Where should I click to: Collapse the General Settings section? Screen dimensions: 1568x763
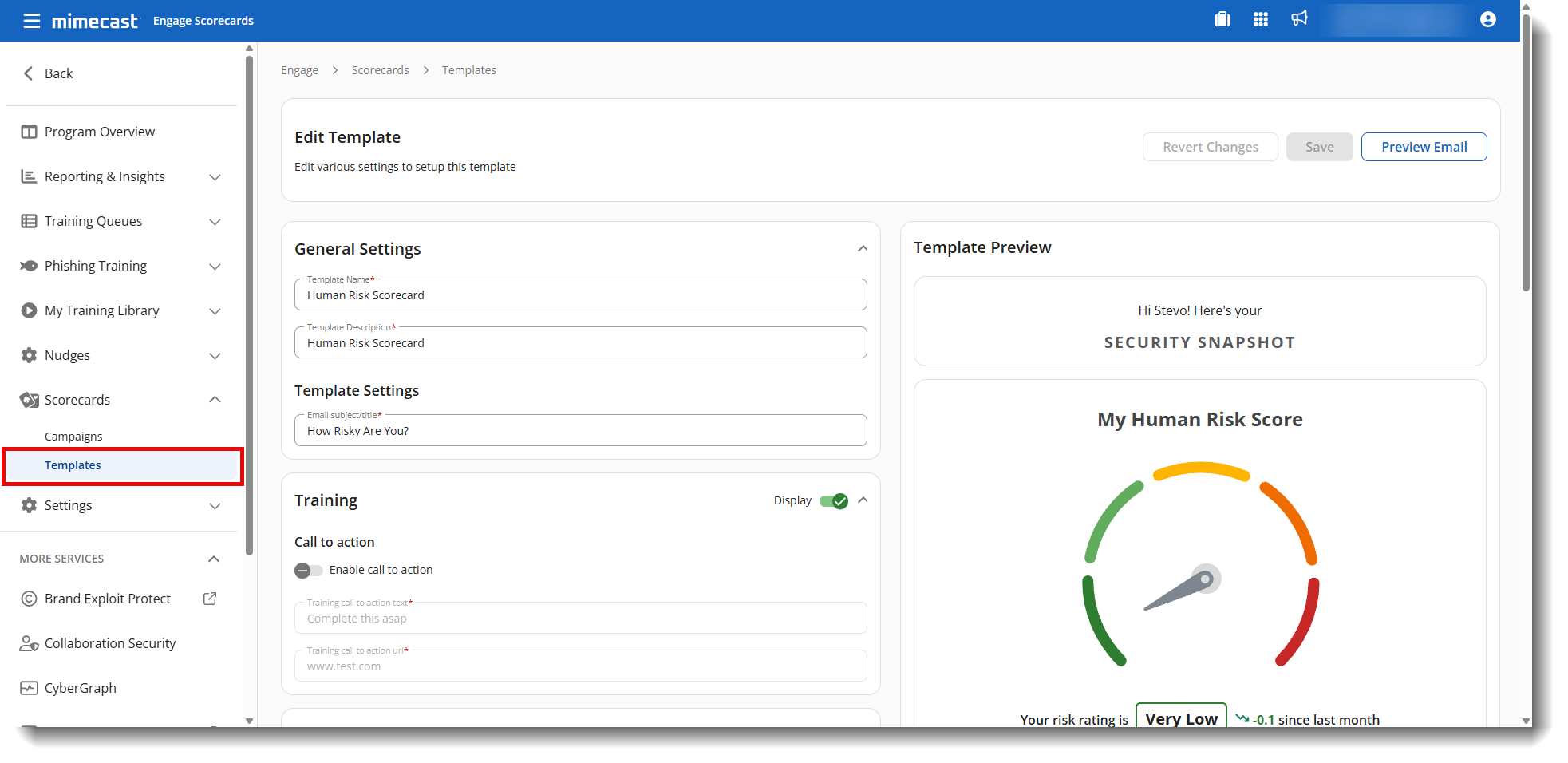[x=863, y=249]
